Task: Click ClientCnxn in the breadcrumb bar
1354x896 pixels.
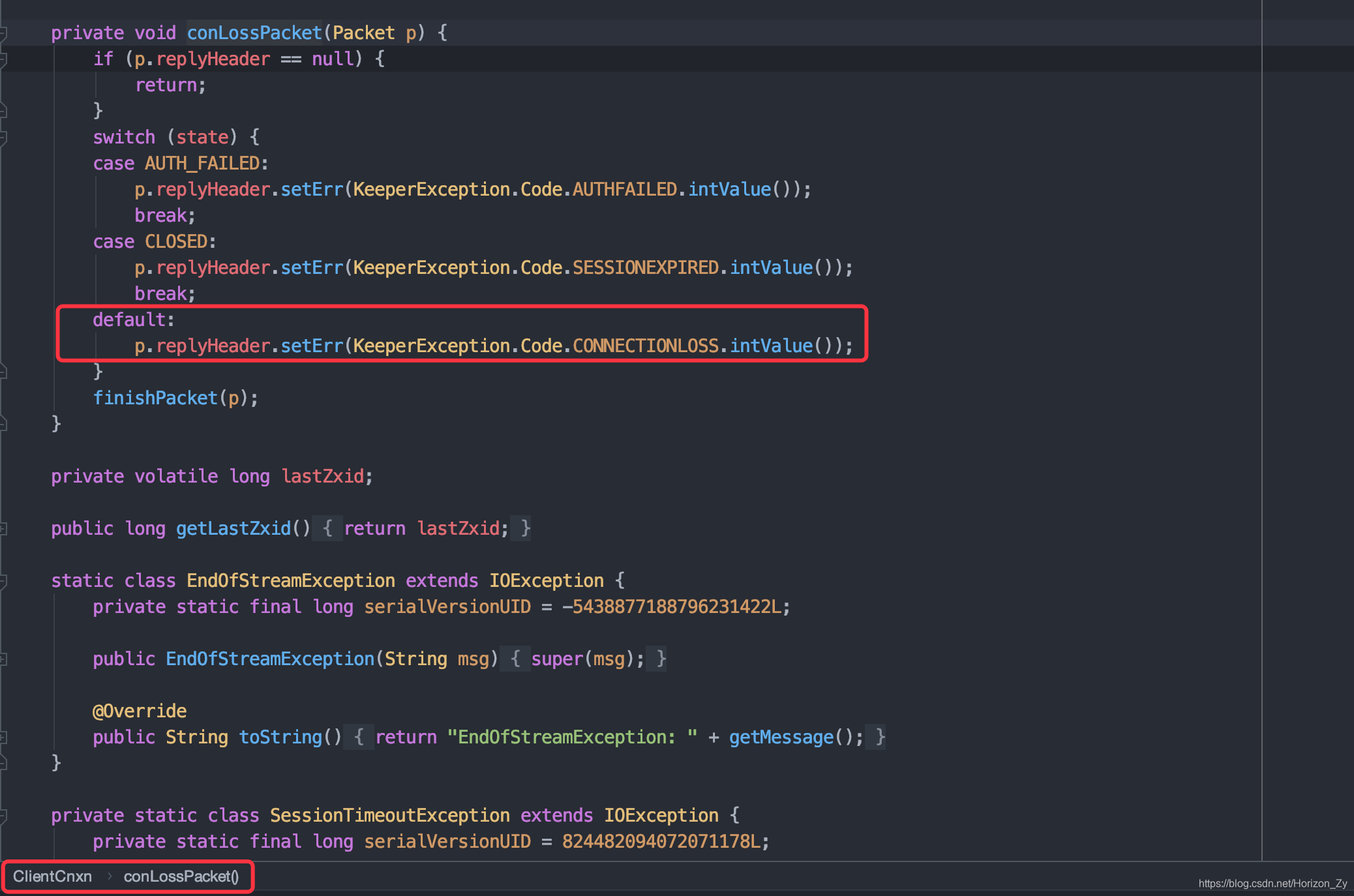Action: (x=52, y=876)
